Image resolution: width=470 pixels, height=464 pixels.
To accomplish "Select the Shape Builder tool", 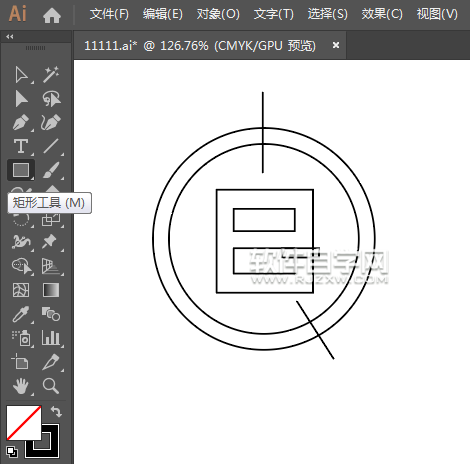I will tap(22, 266).
